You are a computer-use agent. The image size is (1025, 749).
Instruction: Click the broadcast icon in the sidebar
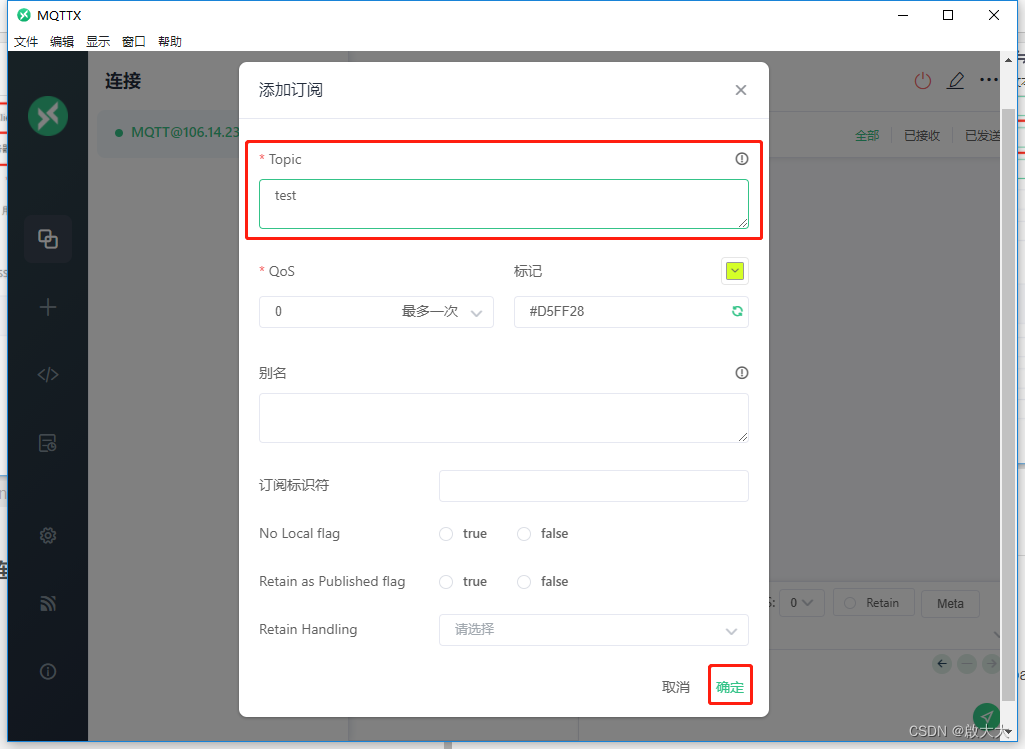coord(47,603)
